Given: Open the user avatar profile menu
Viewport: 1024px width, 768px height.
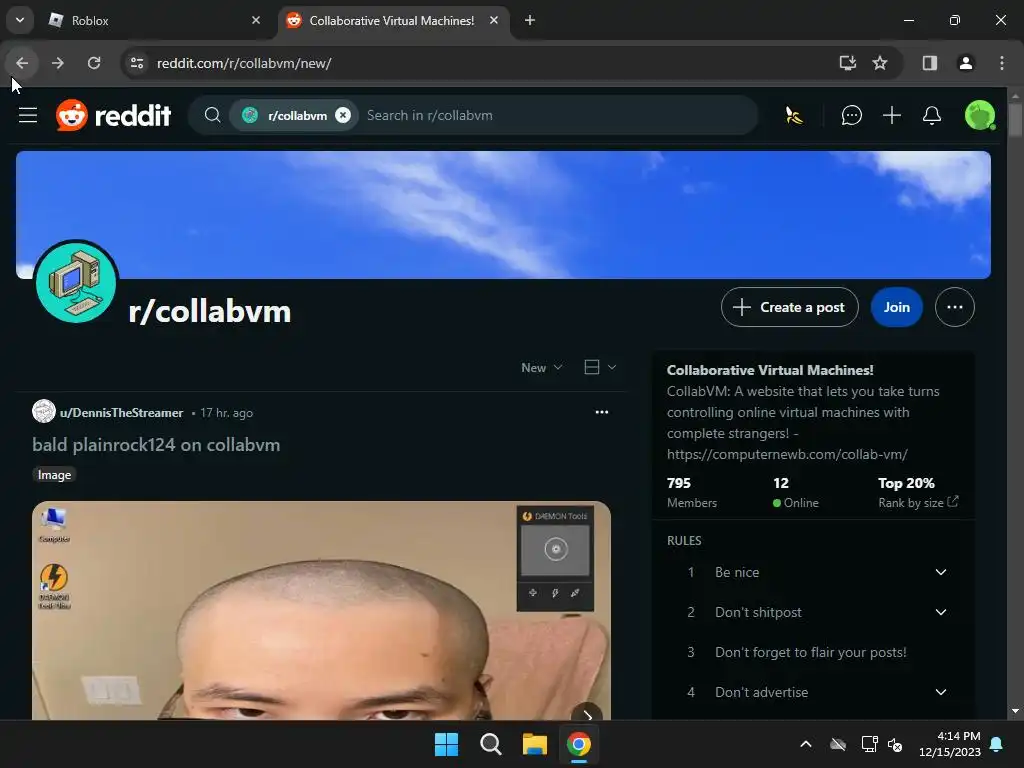Looking at the screenshot, I should click(x=980, y=116).
